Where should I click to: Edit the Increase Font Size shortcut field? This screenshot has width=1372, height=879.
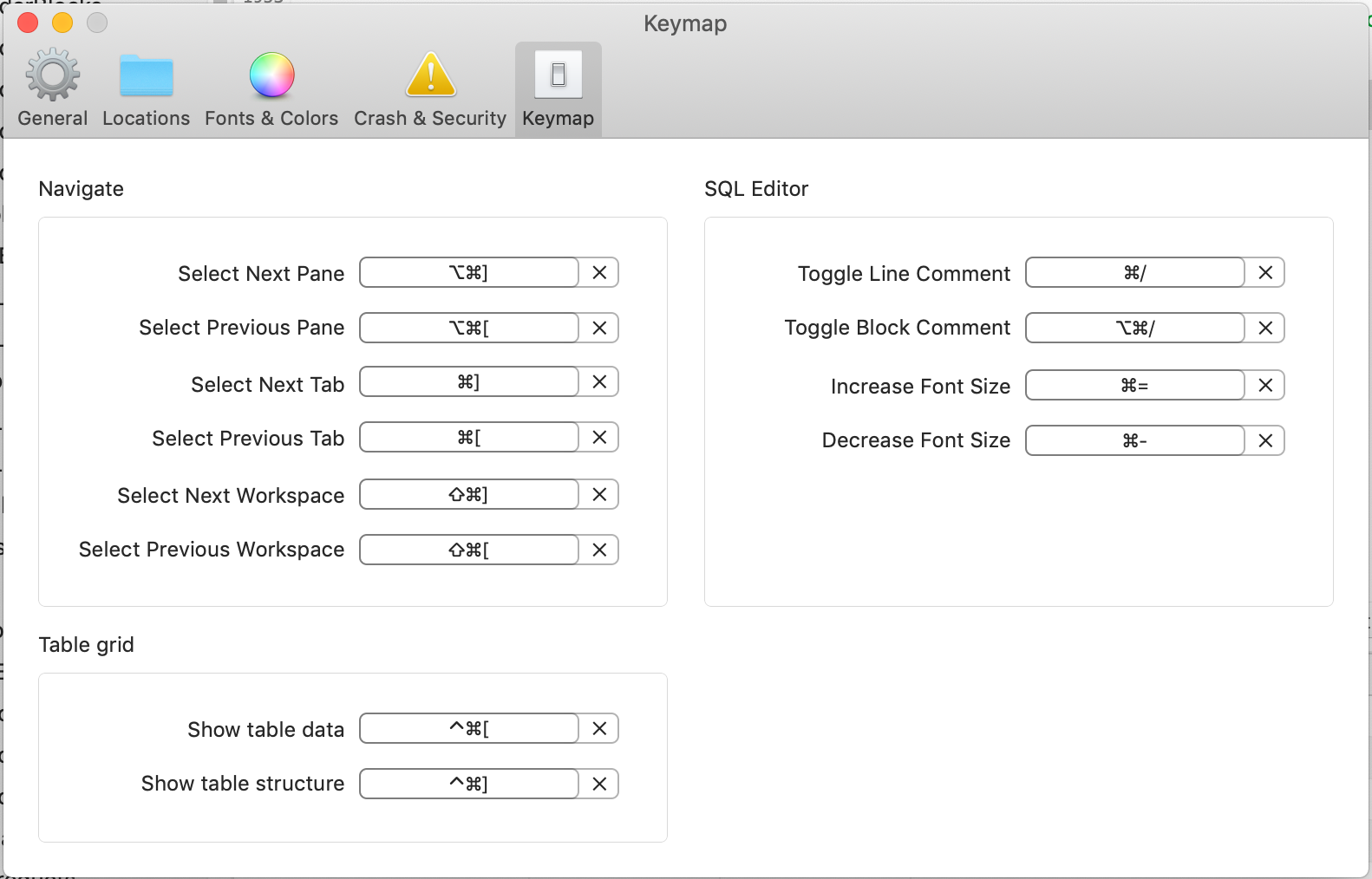1135,385
